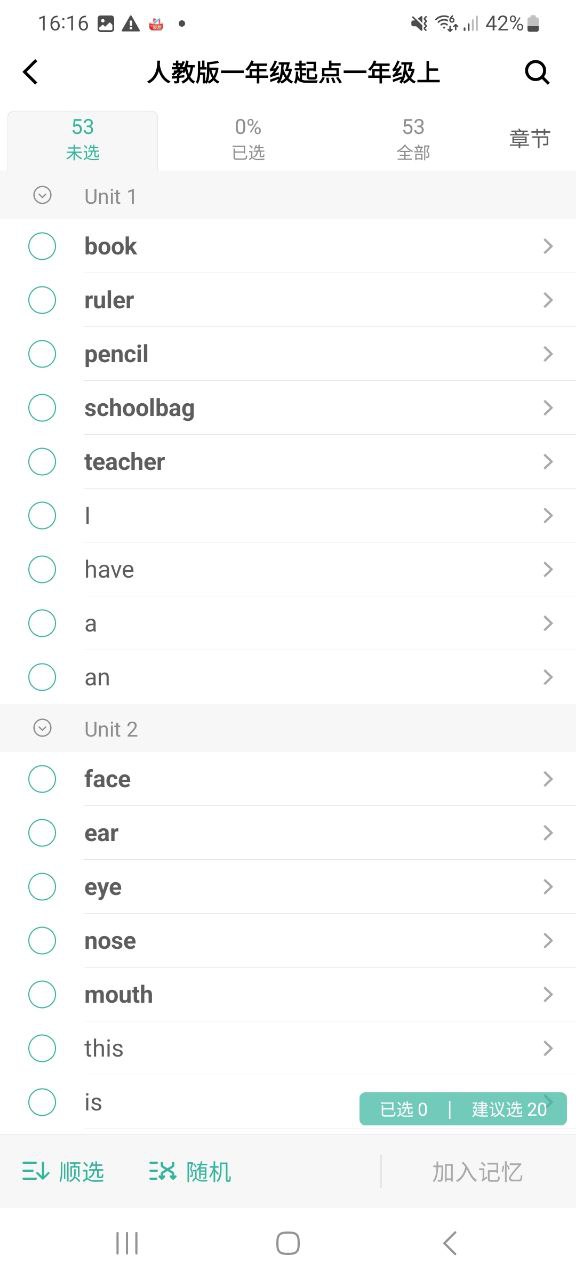Check the circle next to teacher
Image resolution: width=576 pixels, height=1280 pixels.
(x=42, y=462)
